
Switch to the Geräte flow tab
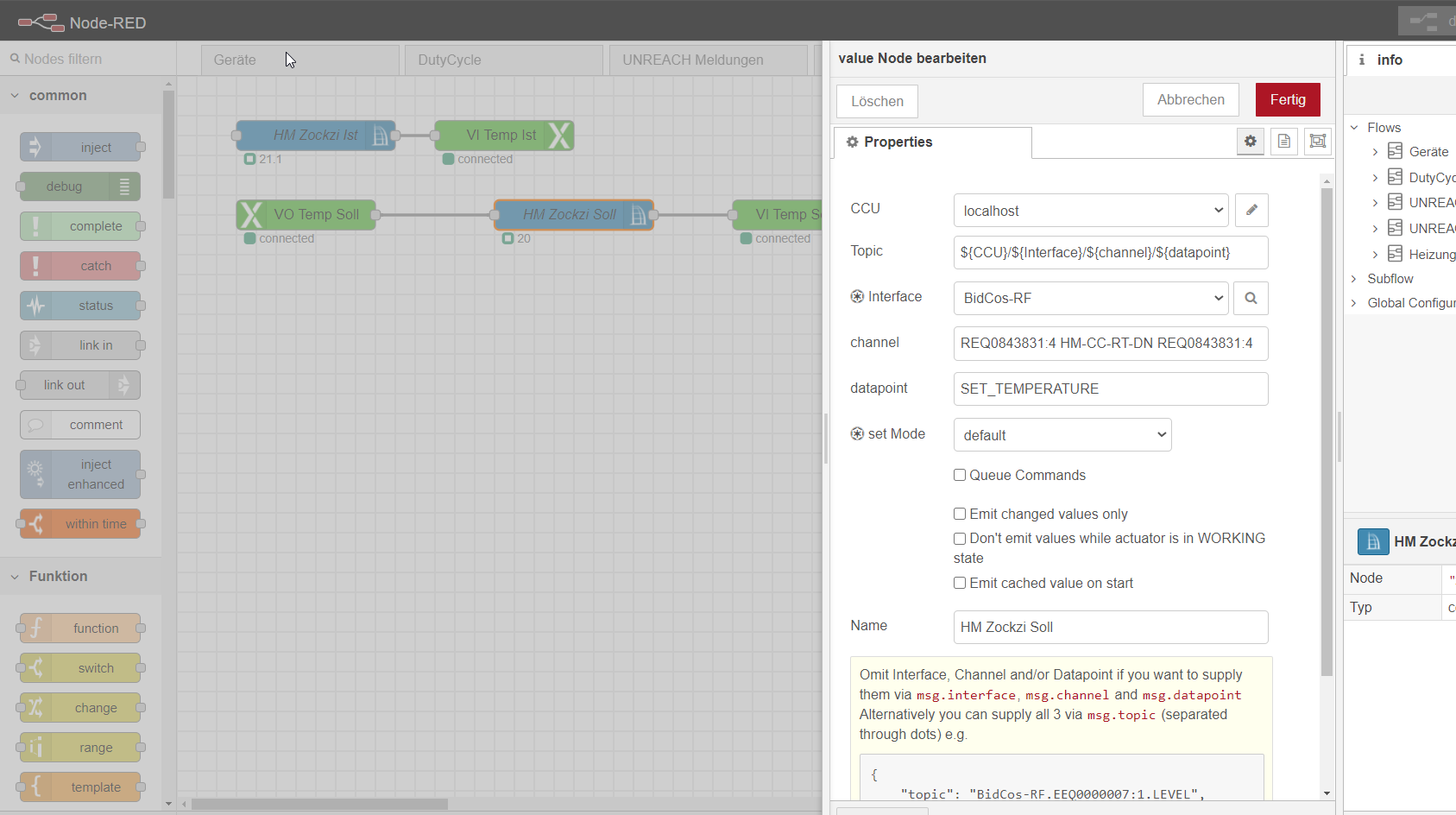[x=300, y=60]
